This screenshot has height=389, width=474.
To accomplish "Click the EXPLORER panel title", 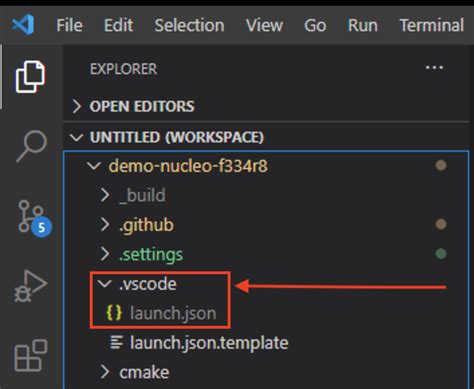I will click(123, 69).
